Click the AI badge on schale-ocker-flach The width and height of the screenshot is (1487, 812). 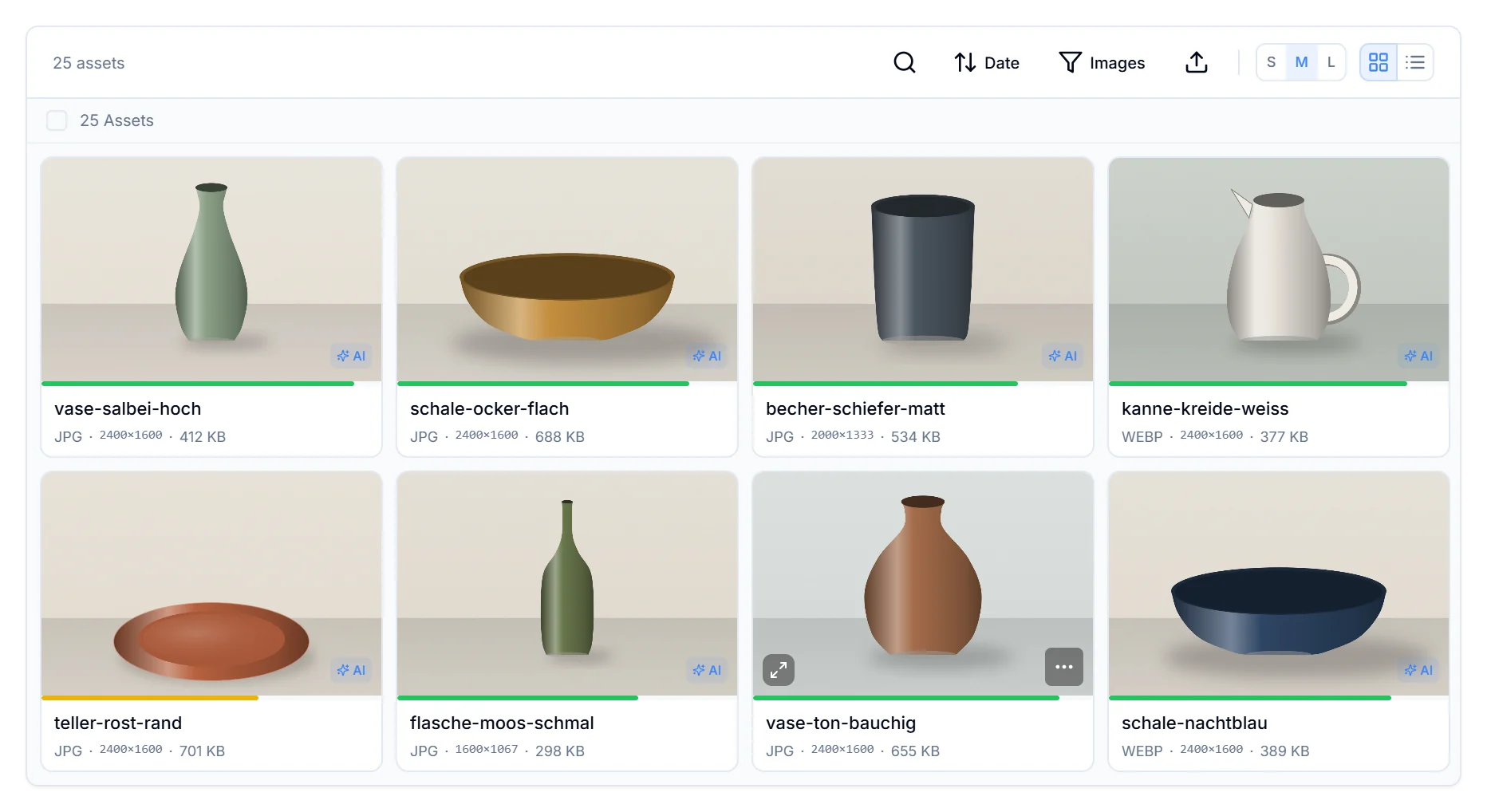click(x=707, y=356)
